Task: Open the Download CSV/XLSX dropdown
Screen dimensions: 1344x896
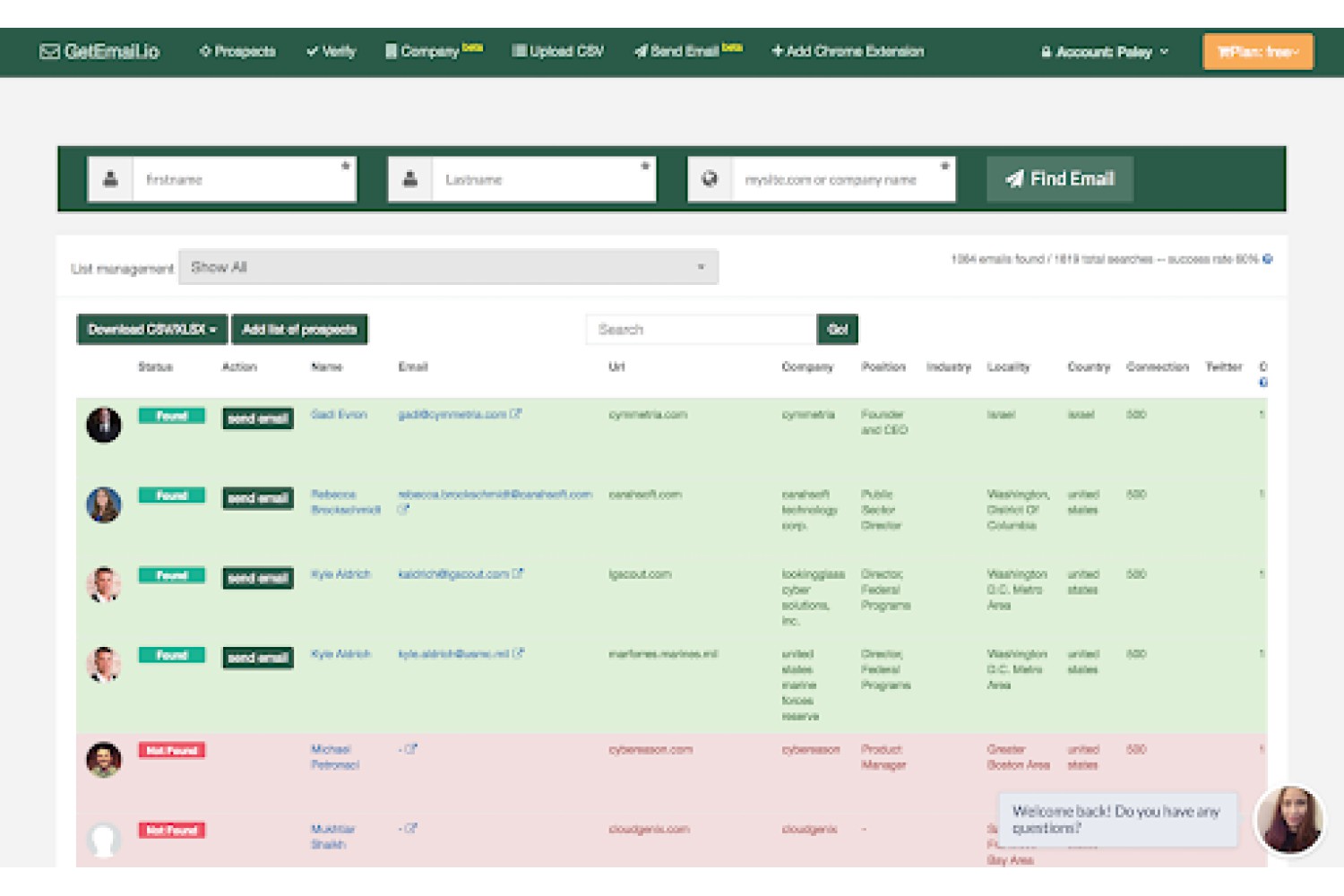Action: coord(152,330)
